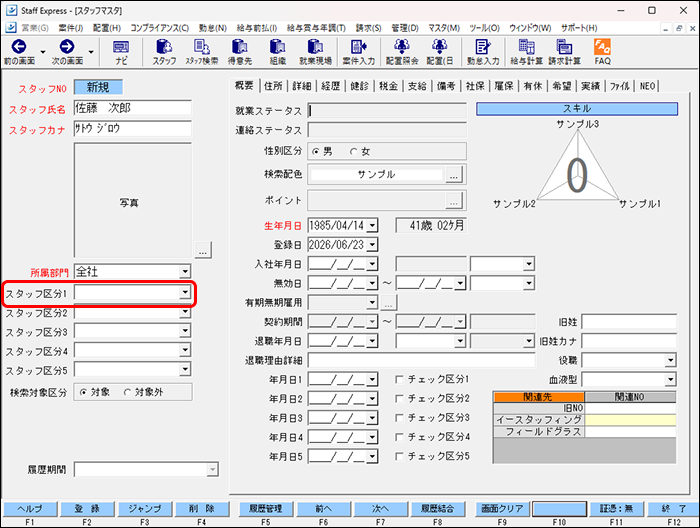Open the ツール(O) menu
This screenshot has width=700, height=528.
[484, 28]
